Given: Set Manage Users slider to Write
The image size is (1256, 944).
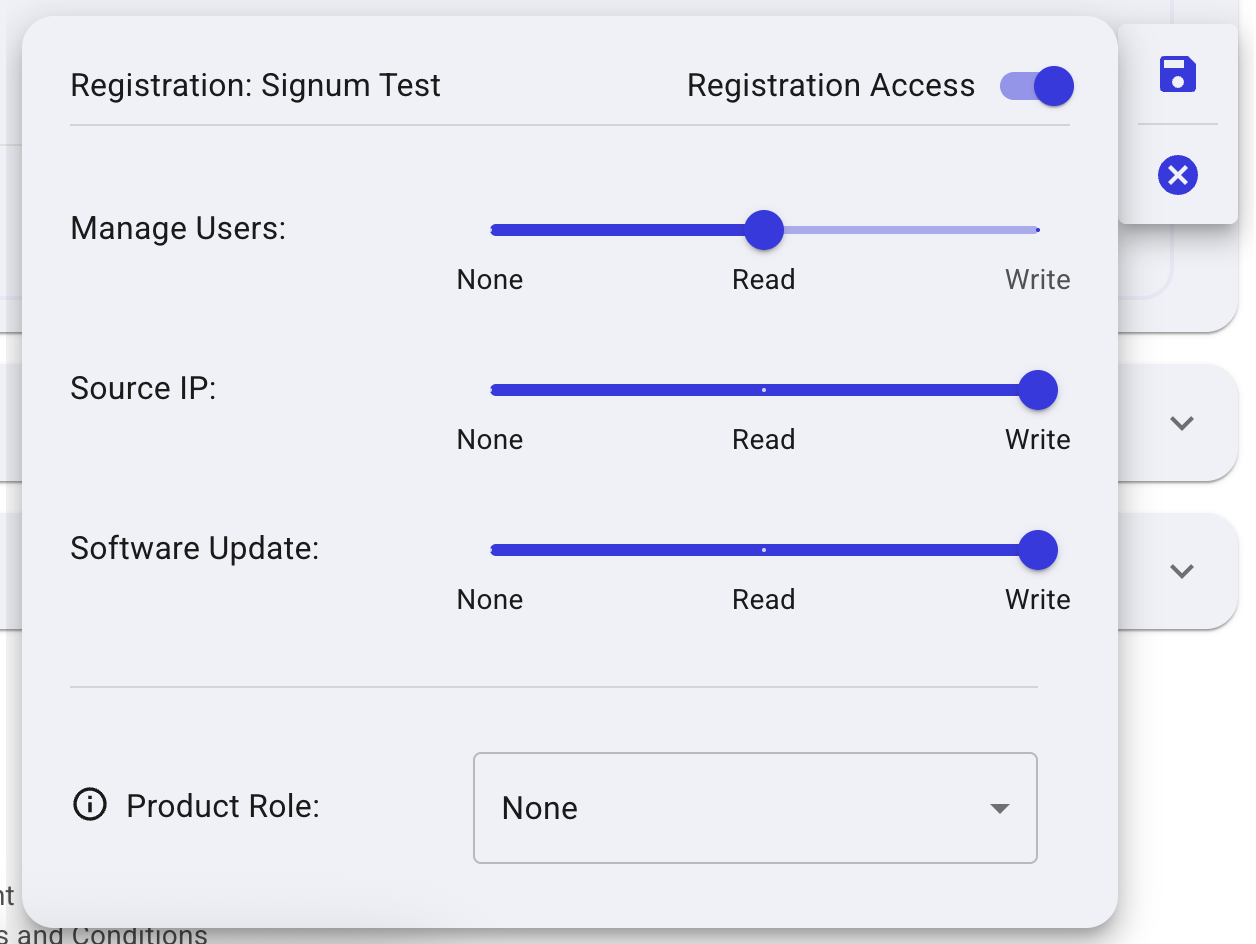Looking at the screenshot, I should pyautogui.click(x=1037, y=230).
